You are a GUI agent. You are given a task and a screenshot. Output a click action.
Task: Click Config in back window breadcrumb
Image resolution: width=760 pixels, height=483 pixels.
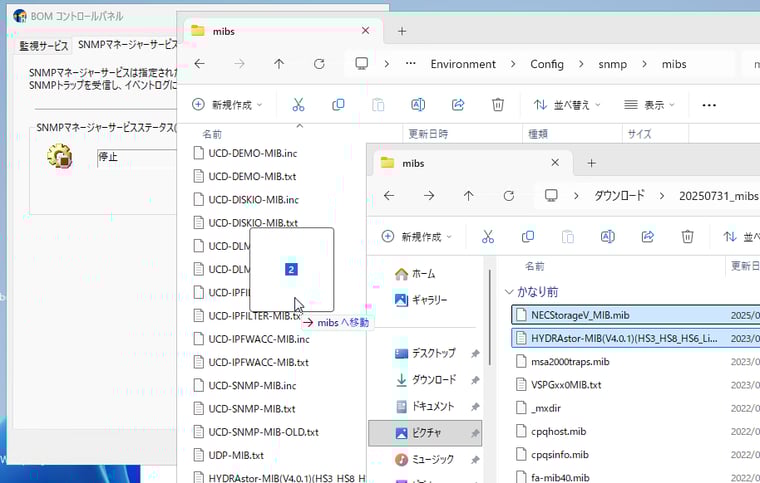click(547, 64)
